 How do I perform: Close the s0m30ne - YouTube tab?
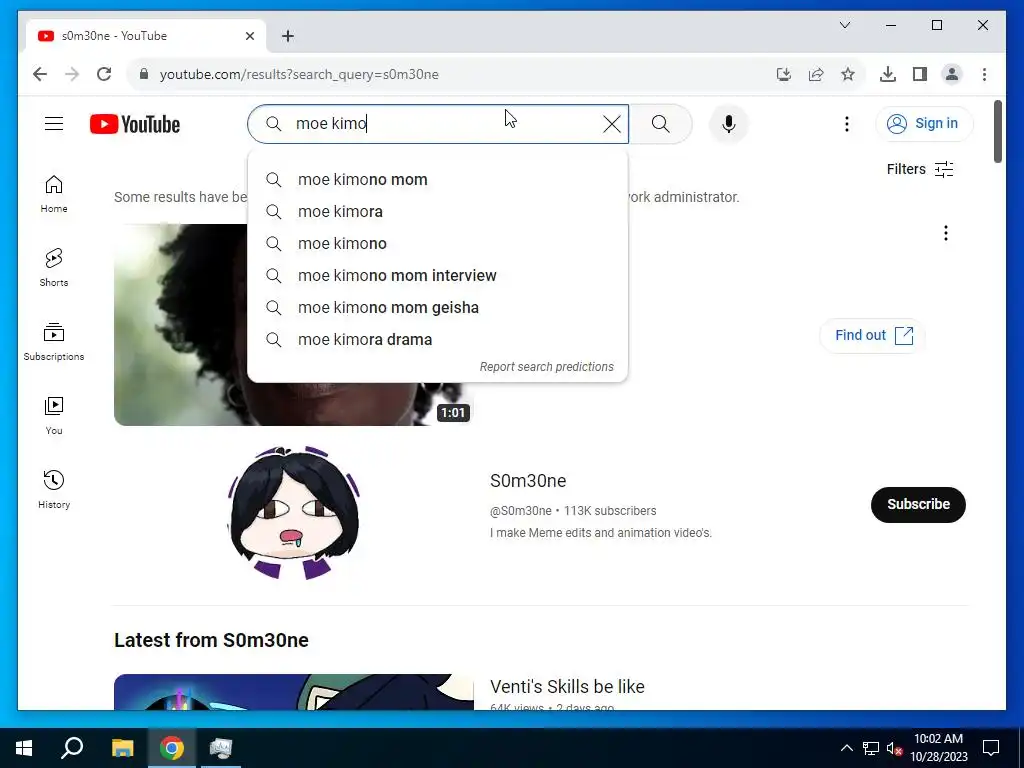[x=249, y=36]
